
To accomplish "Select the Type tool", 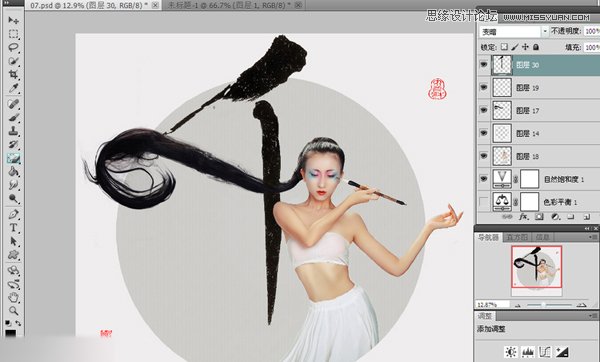I will pyautogui.click(x=13, y=228).
